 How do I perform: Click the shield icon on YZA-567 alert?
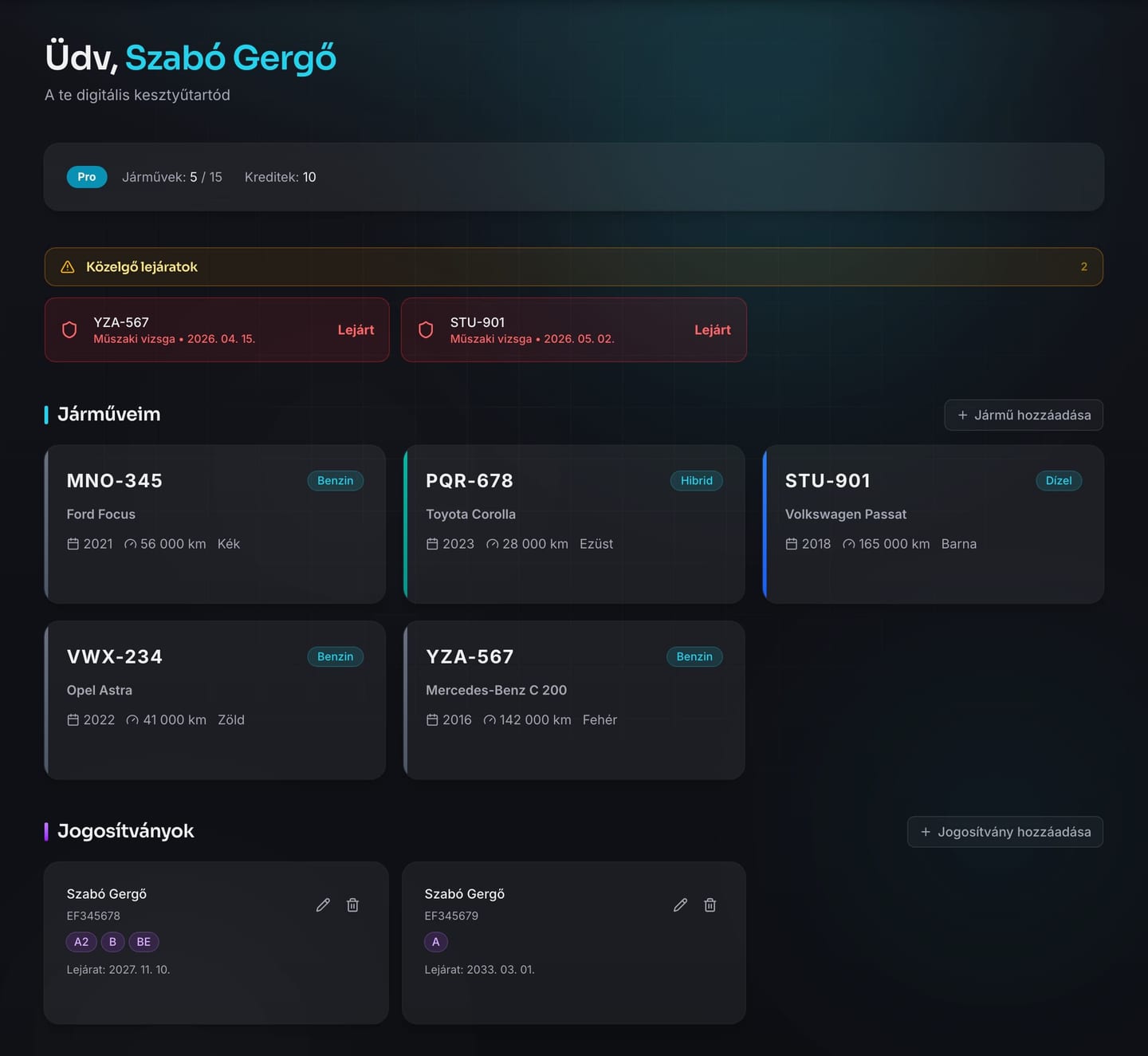click(69, 329)
